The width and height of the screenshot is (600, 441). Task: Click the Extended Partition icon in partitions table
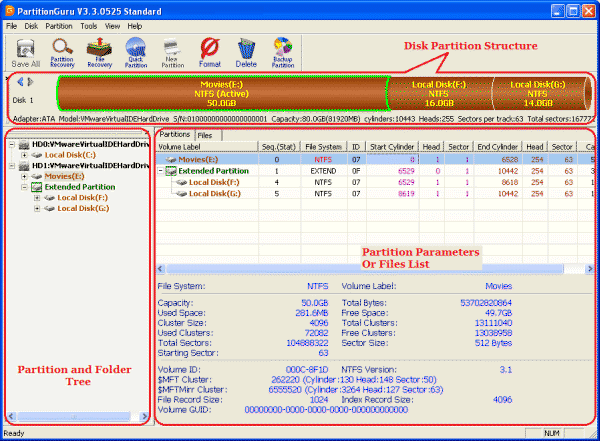click(171, 171)
